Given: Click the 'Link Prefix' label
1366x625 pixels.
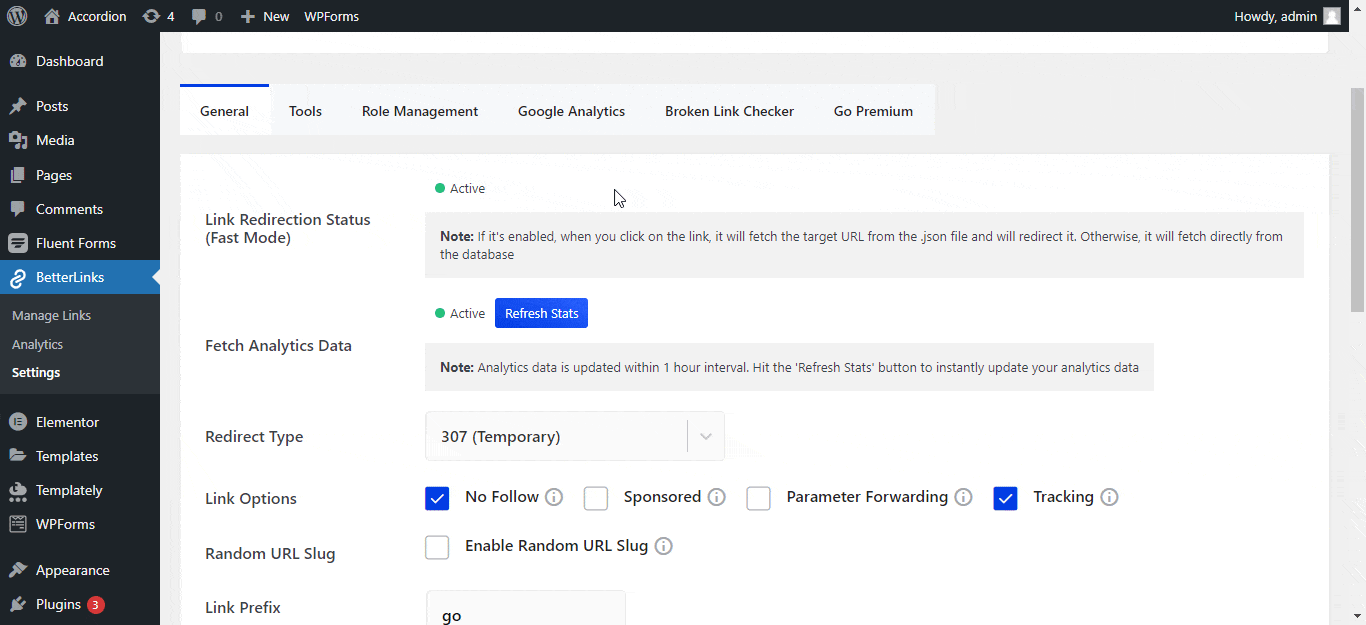Looking at the screenshot, I should point(243,607).
